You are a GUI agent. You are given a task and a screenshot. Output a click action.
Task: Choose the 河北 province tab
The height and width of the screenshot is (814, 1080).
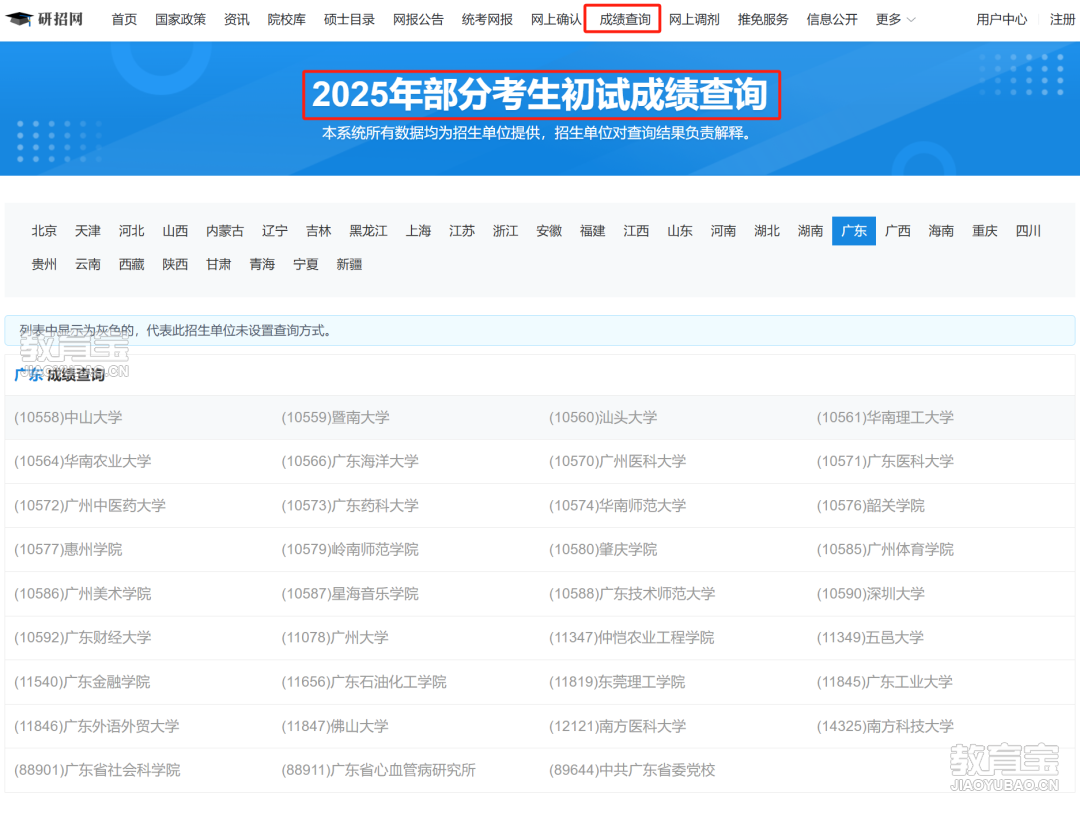(x=132, y=231)
